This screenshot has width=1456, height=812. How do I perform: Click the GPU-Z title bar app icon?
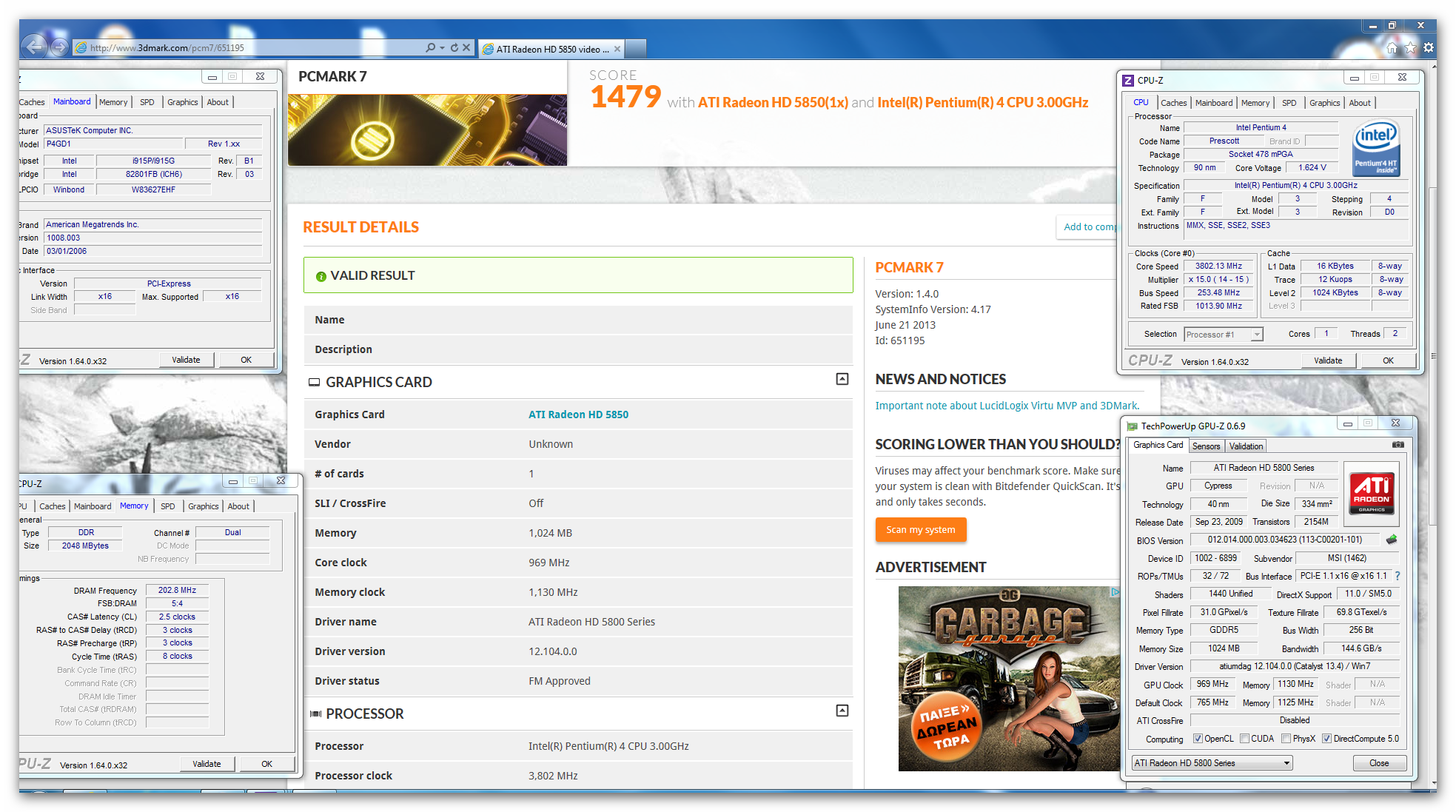pos(1133,426)
